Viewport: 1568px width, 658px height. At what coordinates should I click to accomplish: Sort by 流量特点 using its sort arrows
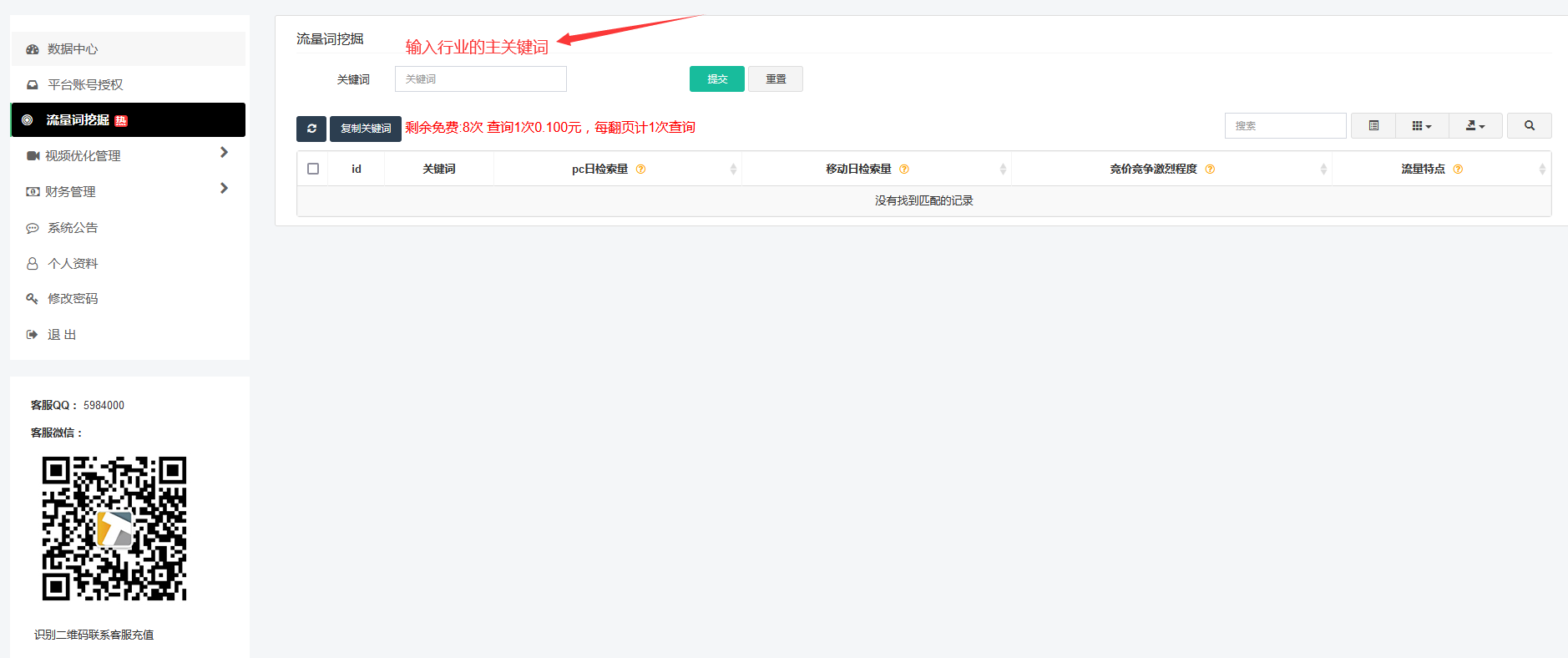(1542, 170)
